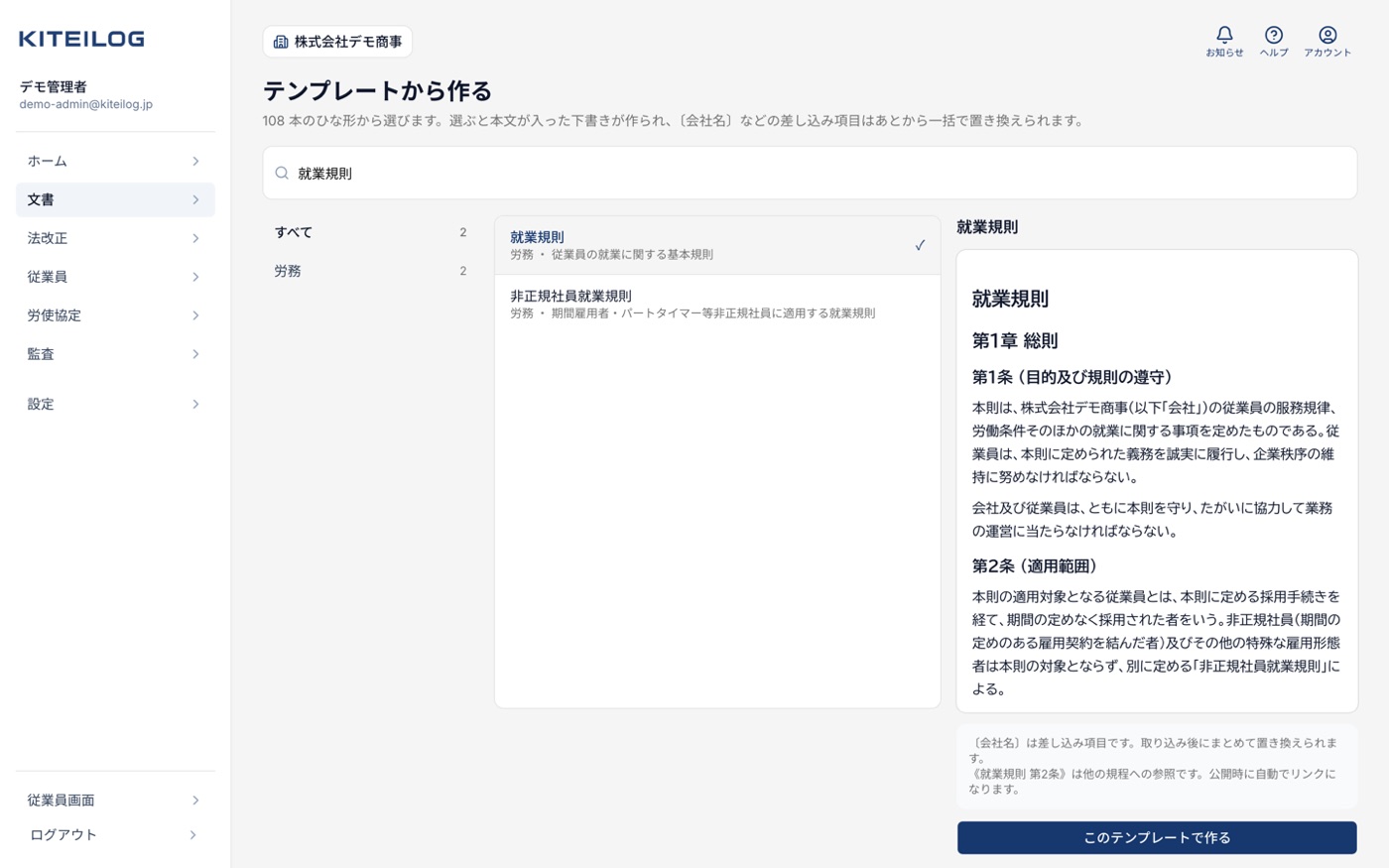1389x868 pixels.
Task: Click the template search field
Action: (810, 173)
